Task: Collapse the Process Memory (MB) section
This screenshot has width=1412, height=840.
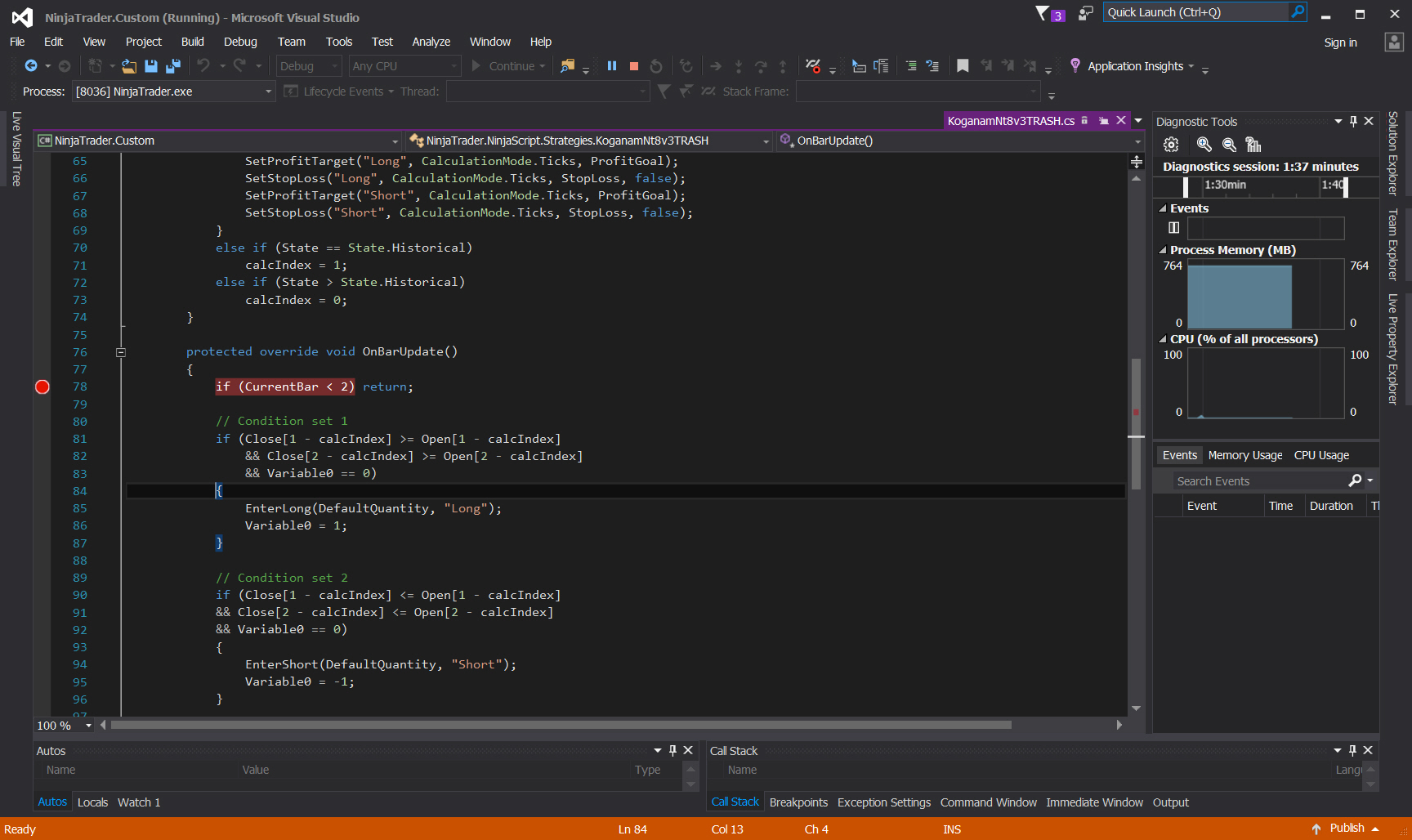Action: point(1163,250)
